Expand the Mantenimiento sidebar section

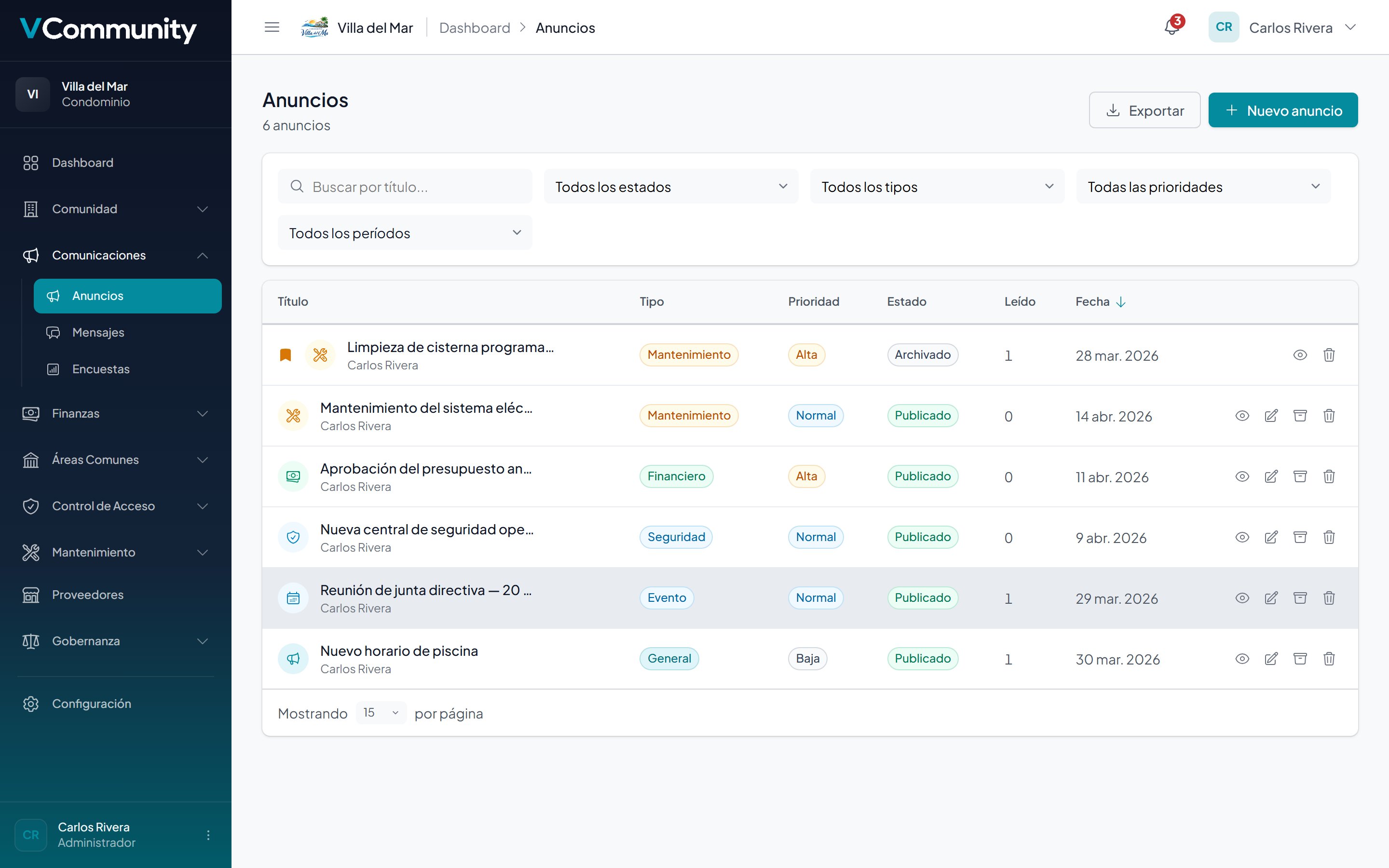pos(115,552)
